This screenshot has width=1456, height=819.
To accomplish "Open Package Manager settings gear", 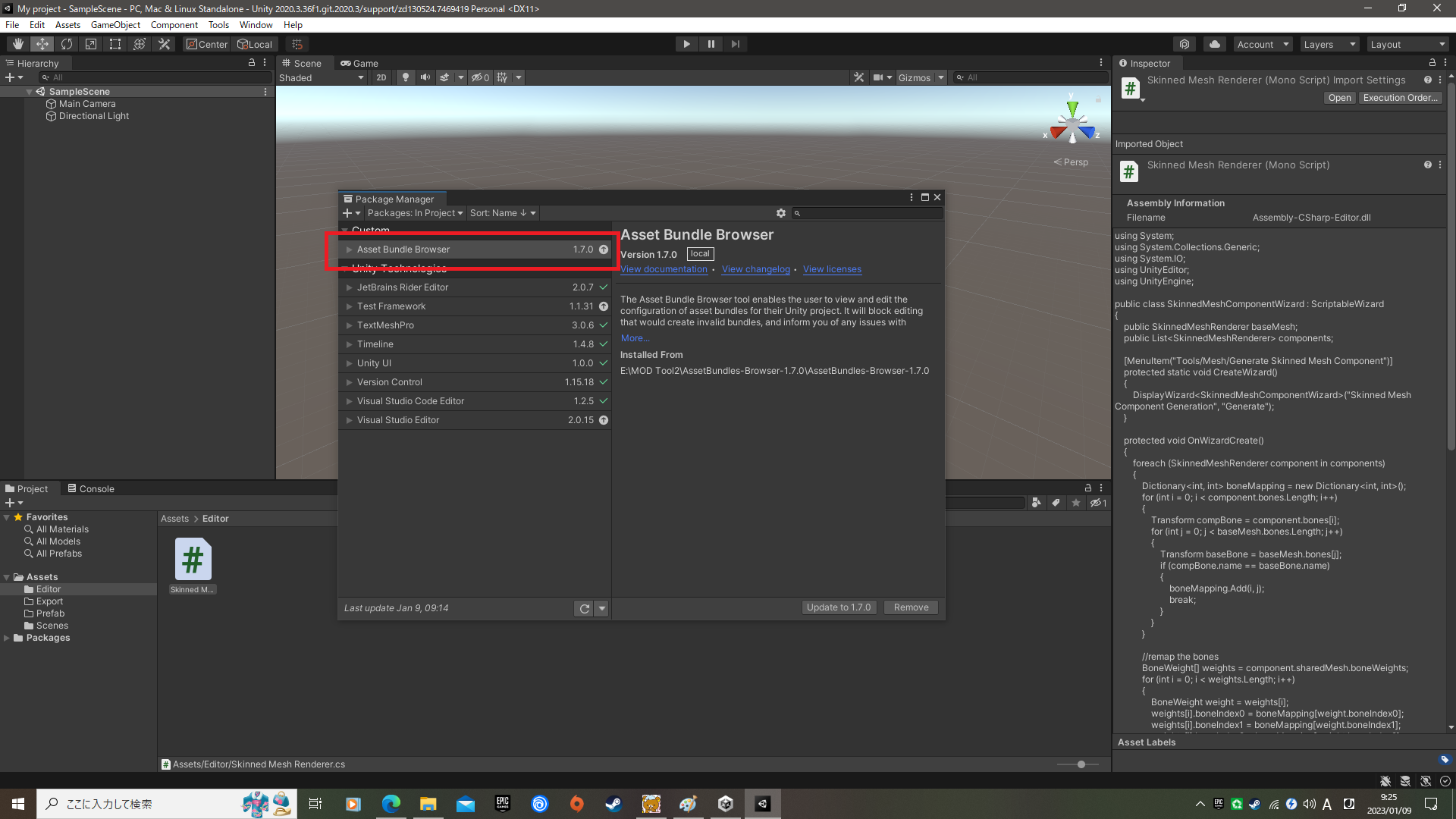I will coord(780,213).
